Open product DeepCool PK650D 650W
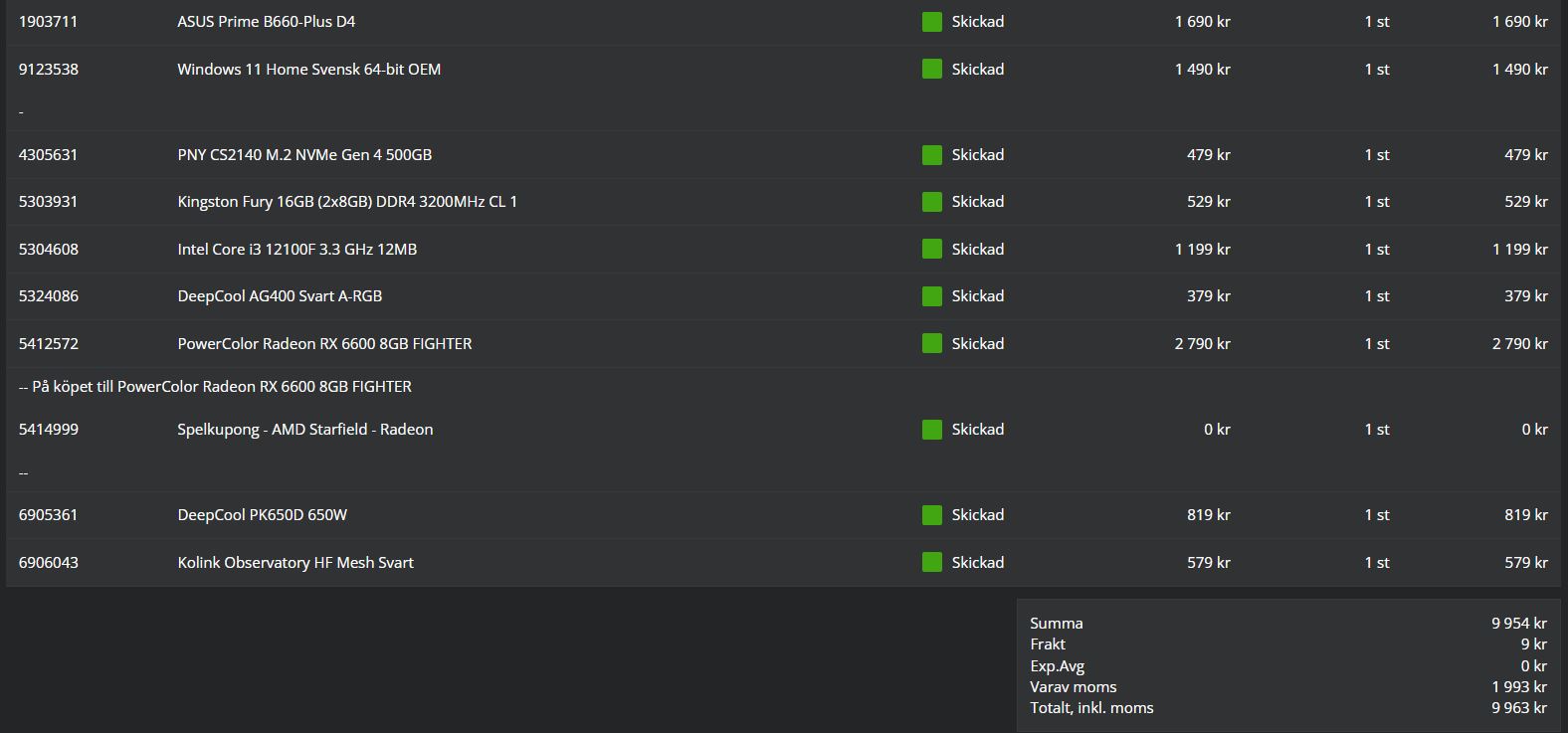Screen dimensions: 1568x733 coord(262,515)
